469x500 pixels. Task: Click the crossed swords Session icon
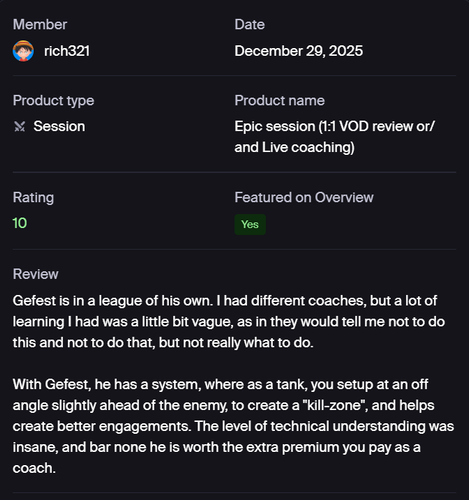pyautogui.click(x=20, y=126)
